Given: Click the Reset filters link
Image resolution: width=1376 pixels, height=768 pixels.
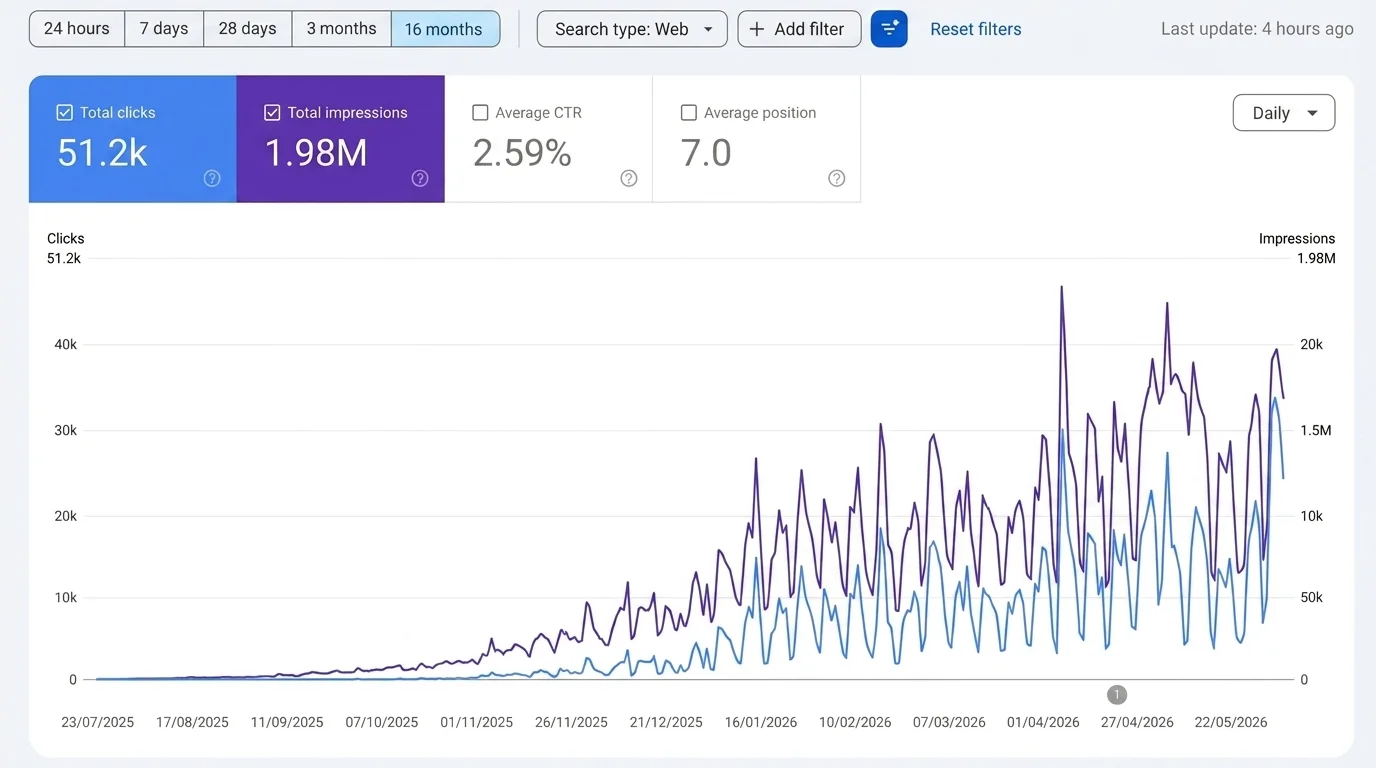Looking at the screenshot, I should (x=976, y=29).
